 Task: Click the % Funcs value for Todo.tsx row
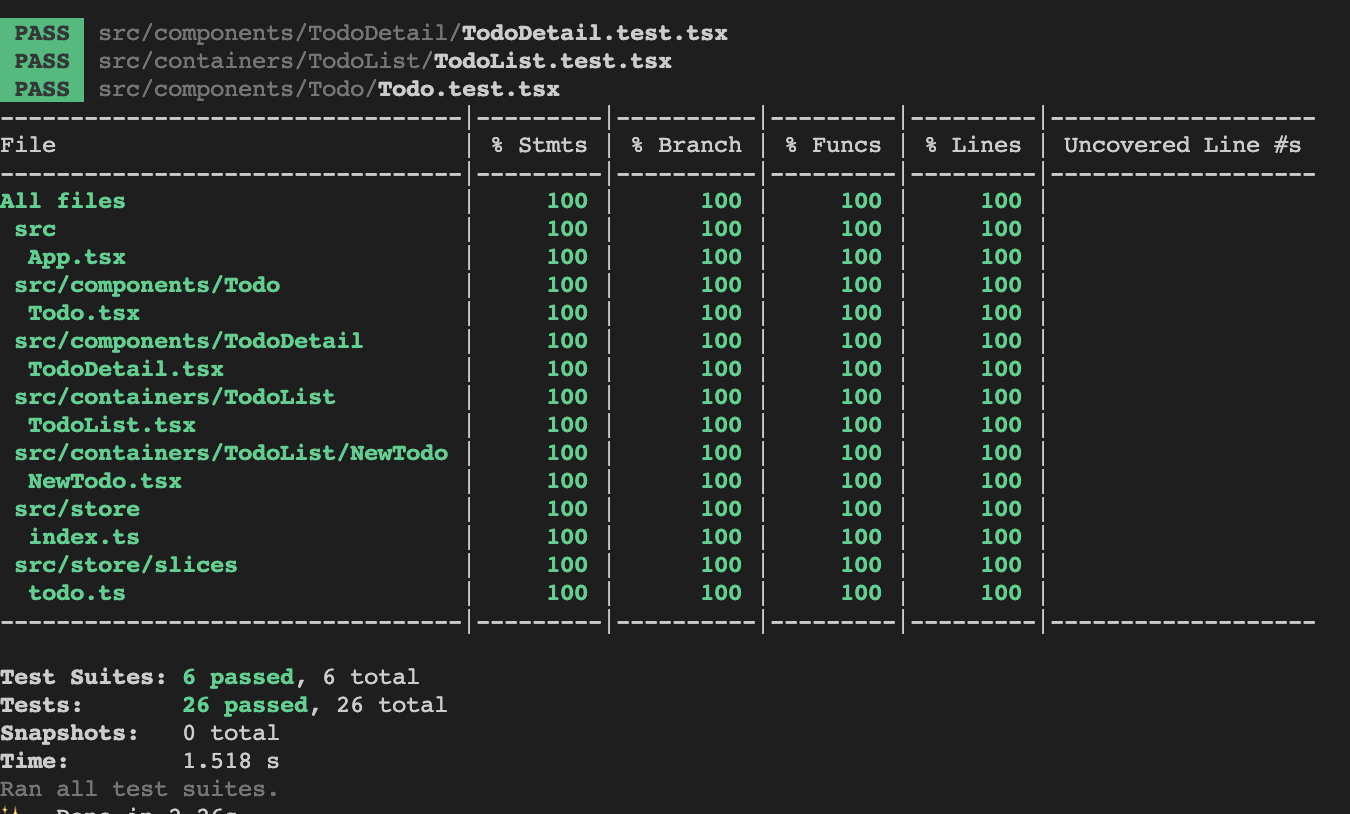pyautogui.click(x=861, y=313)
